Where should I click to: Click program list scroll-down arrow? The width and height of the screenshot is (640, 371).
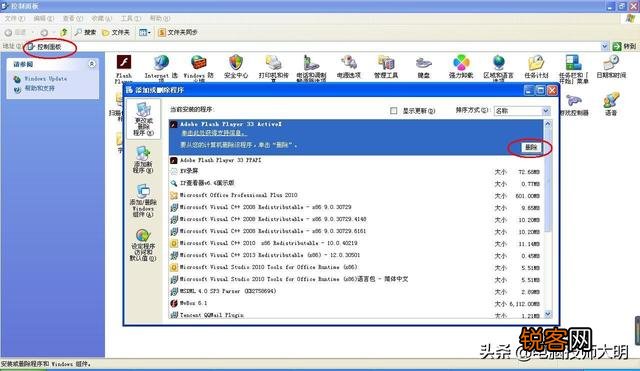point(548,314)
